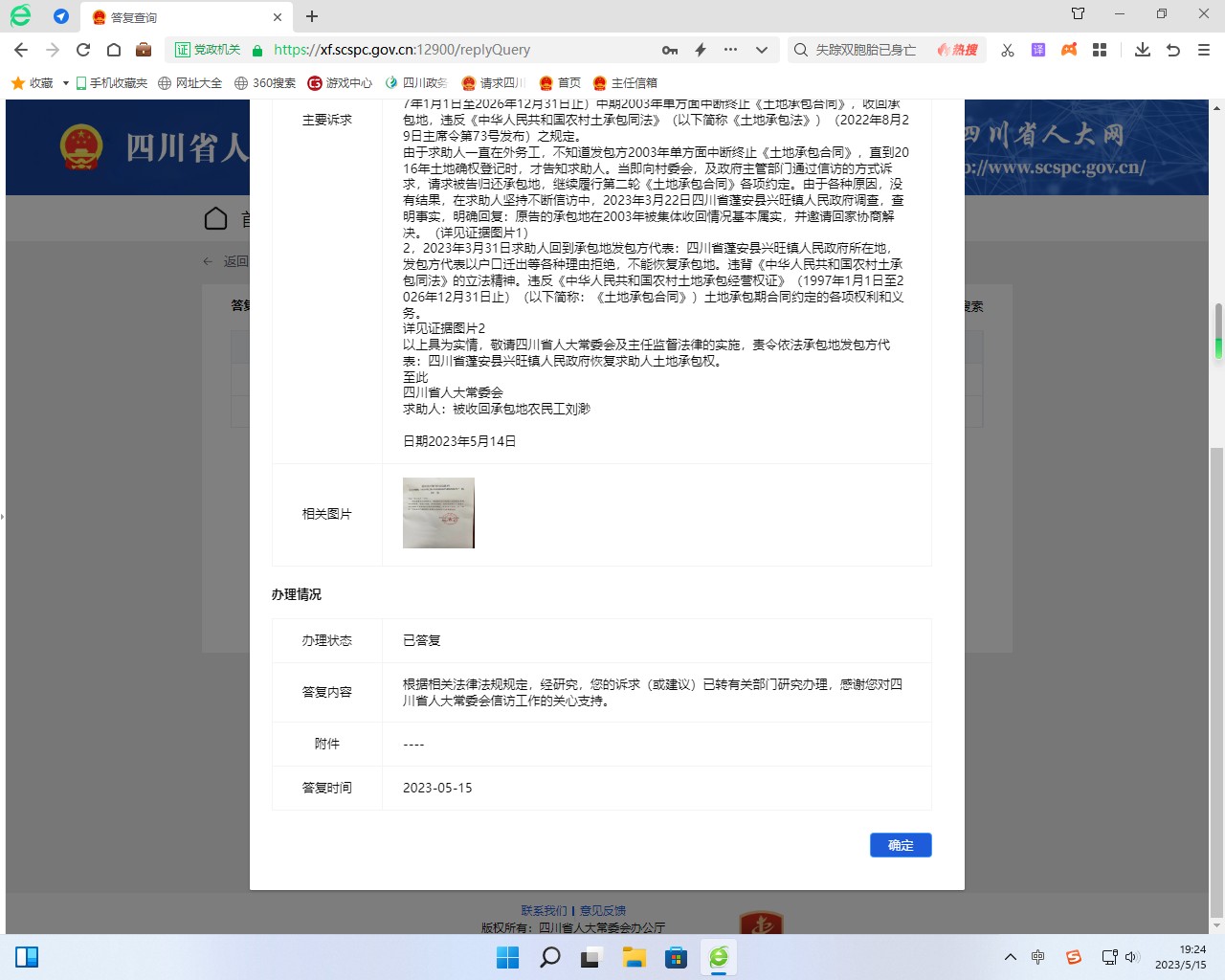Click the 确定 confirm button
Screen dimensions: 1225x980
pyautogui.click(x=900, y=845)
